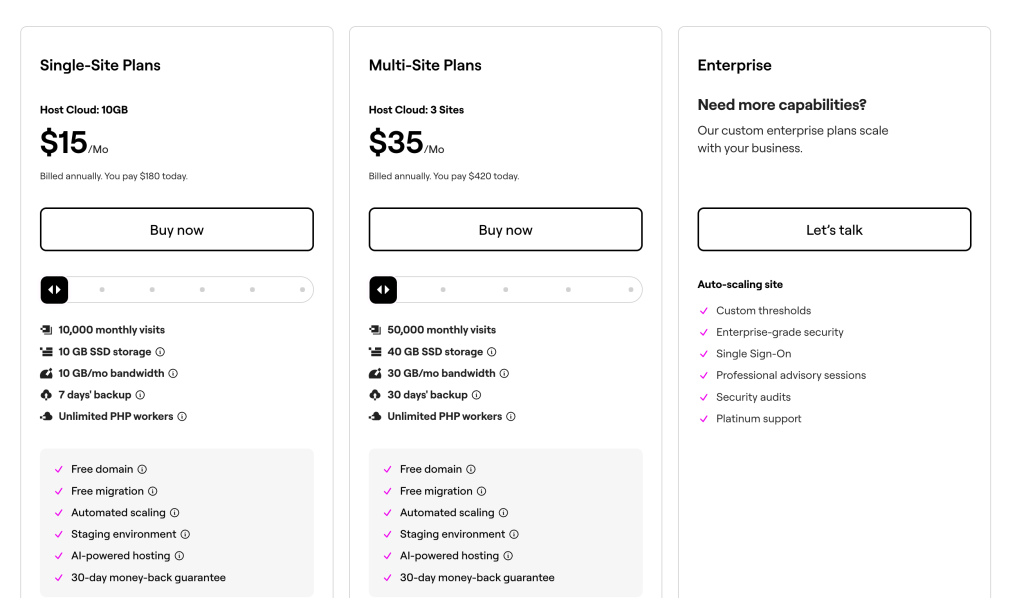
Task: Click "Buy now" on the Single-Site plan
Action: click(x=176, y=229)
